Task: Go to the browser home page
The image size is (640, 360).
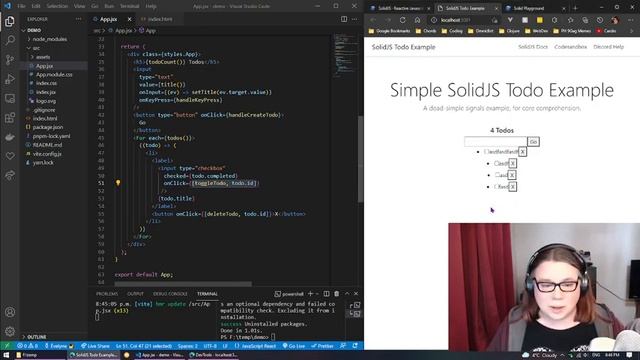Action: click(x=417, y=20)
